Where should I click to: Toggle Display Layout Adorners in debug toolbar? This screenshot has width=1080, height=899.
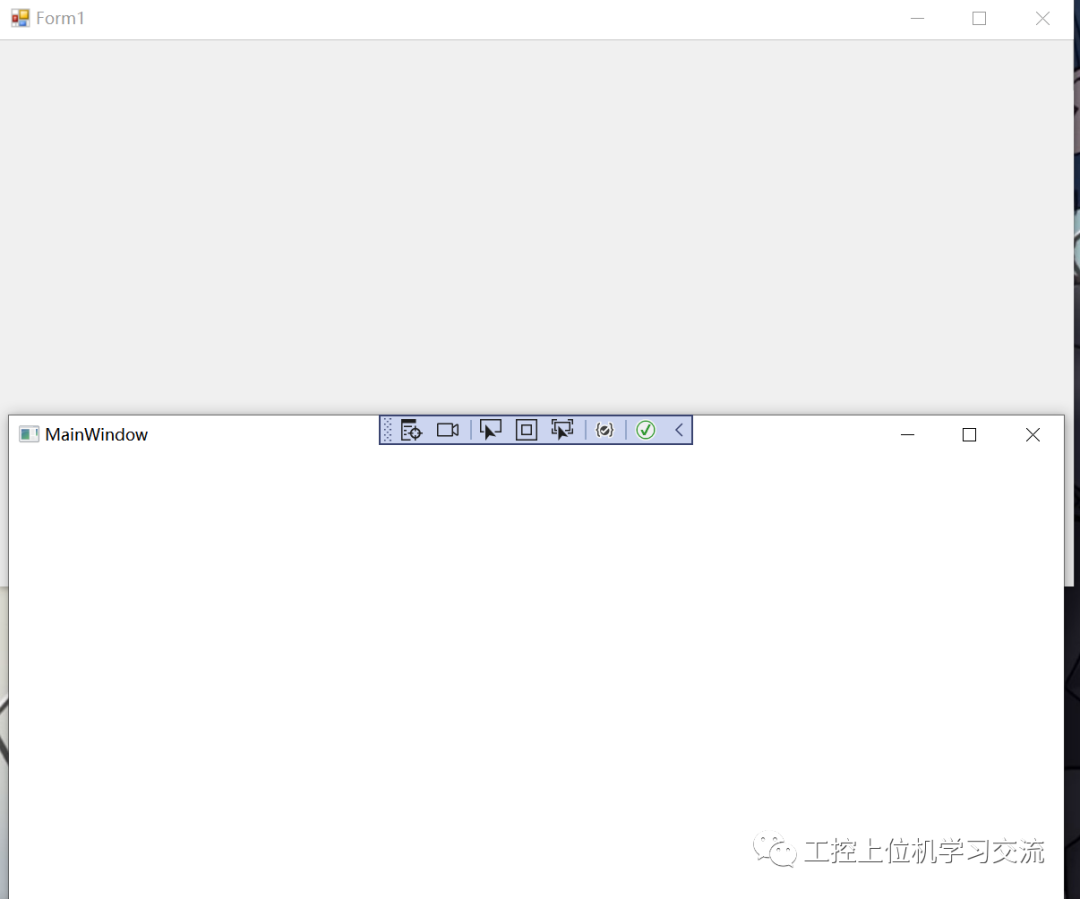(x=526, y=430)
